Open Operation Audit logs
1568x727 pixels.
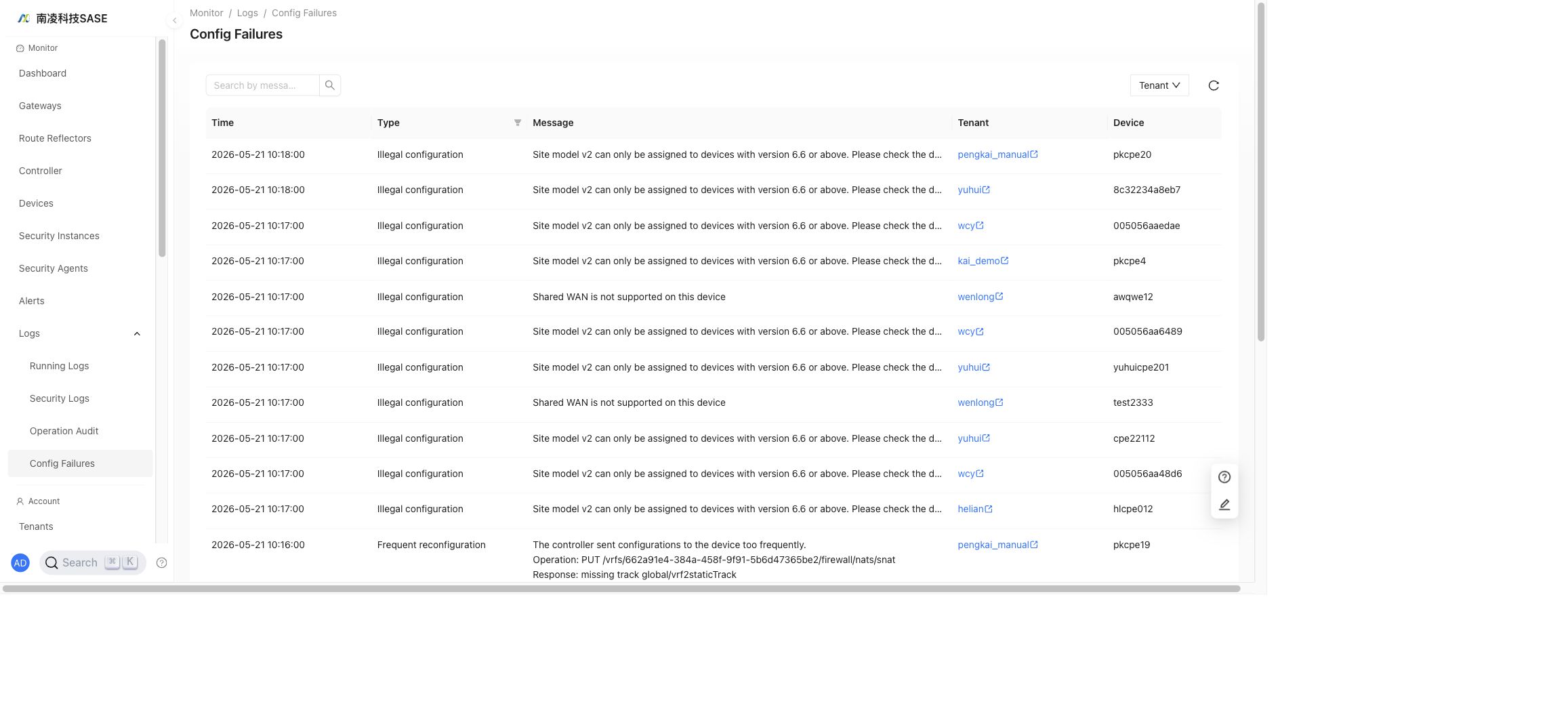(64, 431)
